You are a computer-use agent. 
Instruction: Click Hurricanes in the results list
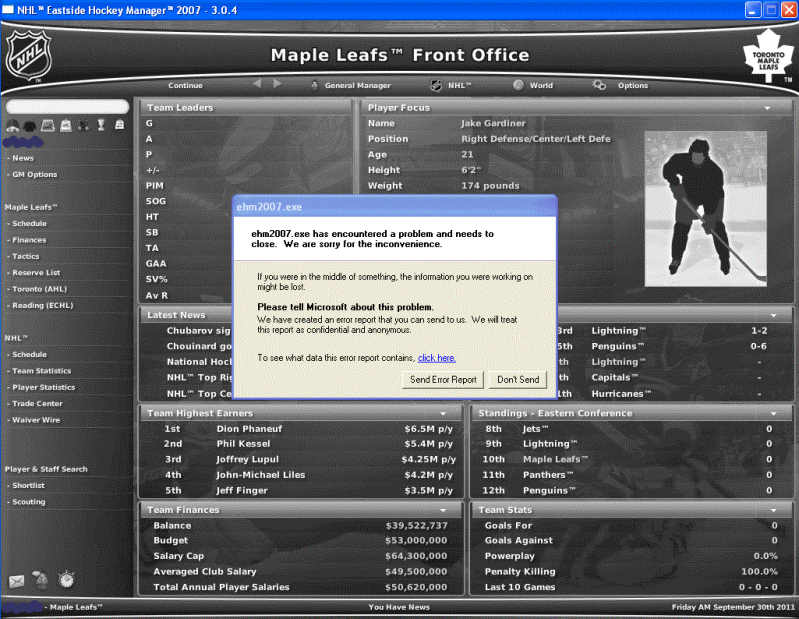[x=621, y=394]
